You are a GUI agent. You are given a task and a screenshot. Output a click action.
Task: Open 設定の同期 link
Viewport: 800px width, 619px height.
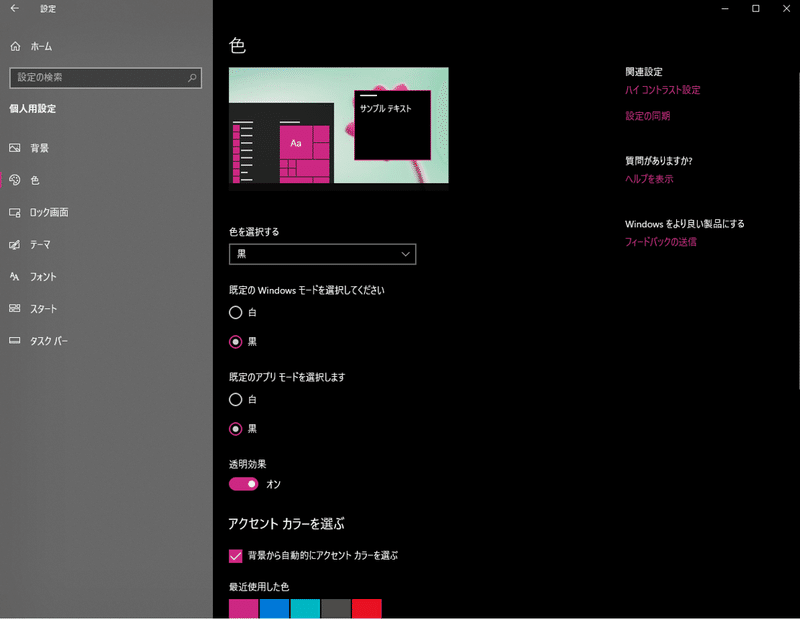(647, 116)
